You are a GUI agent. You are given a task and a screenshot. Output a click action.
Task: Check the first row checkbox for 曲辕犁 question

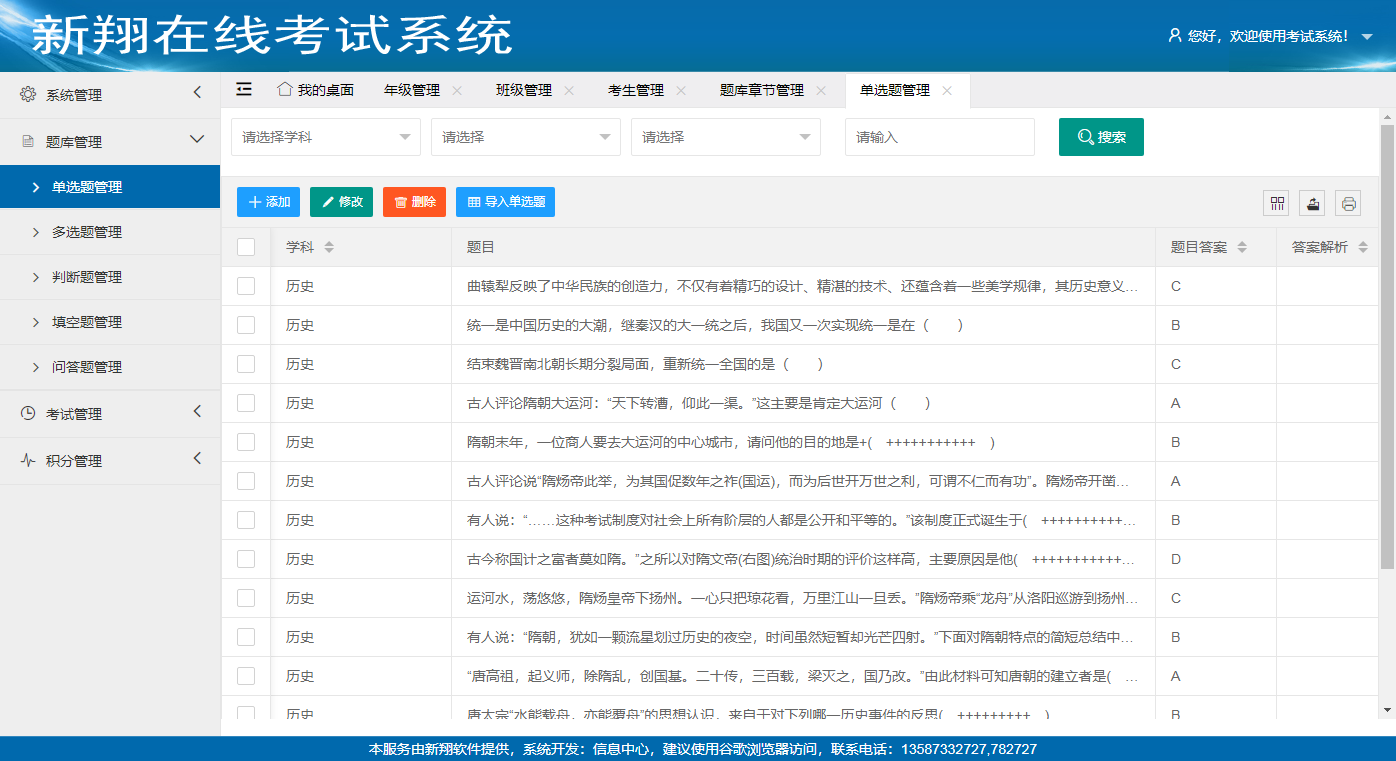[246, 286]
